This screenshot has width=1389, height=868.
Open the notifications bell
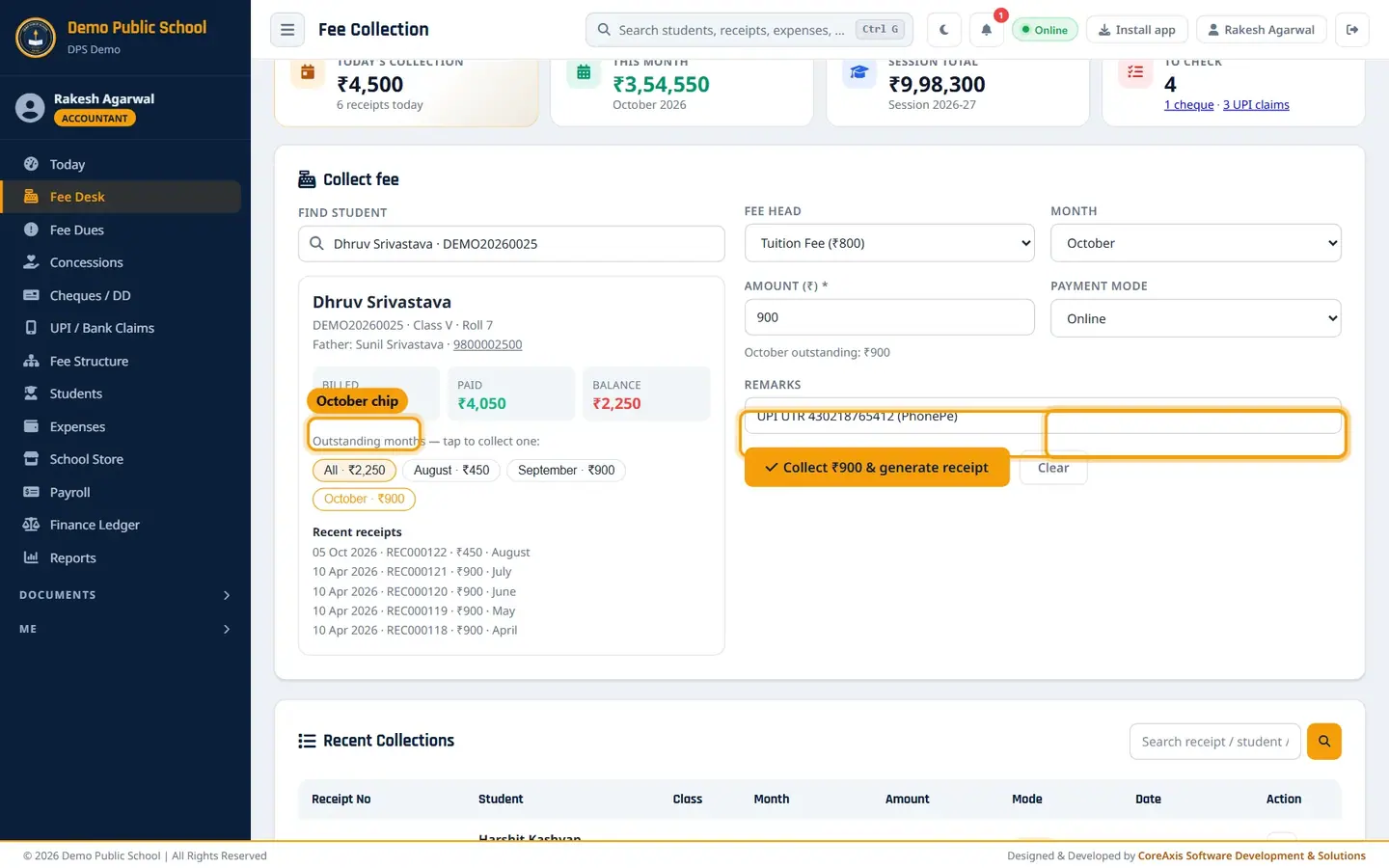coord(987,30)
